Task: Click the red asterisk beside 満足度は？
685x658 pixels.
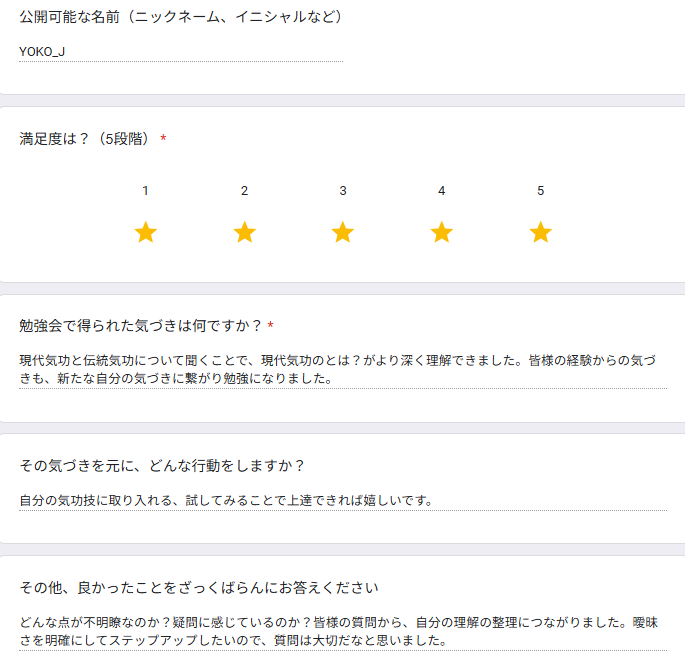Action: (x=163, y=139)
